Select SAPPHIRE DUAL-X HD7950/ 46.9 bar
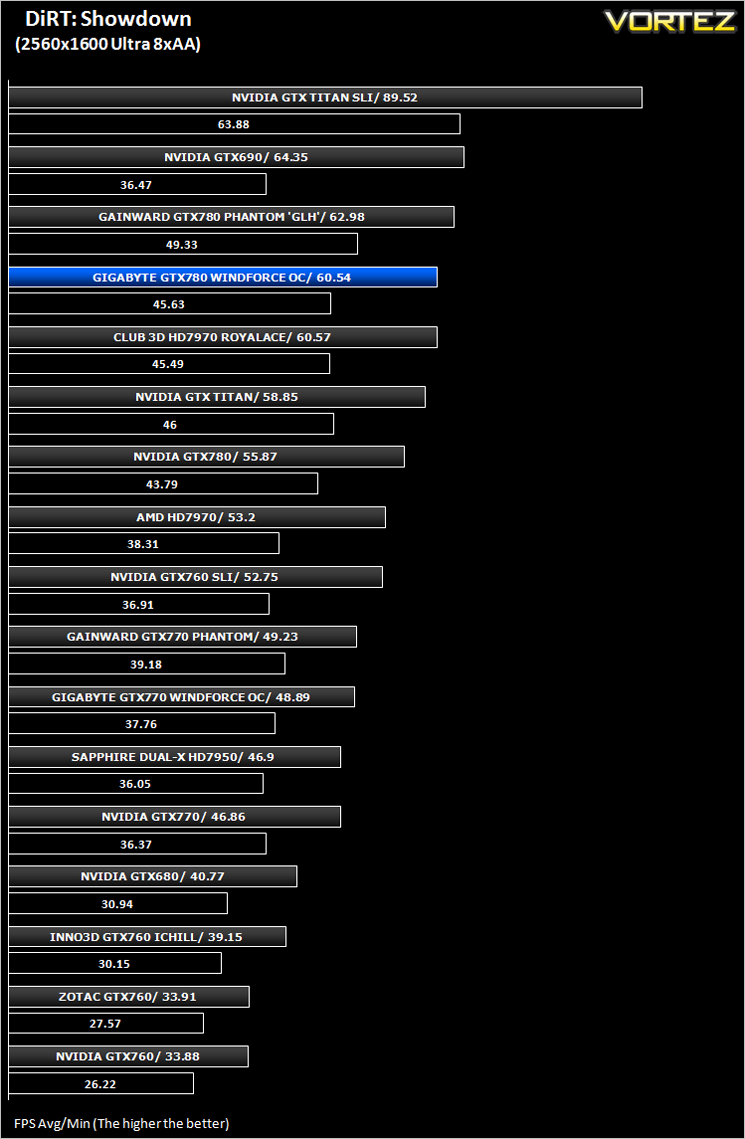Image resolution: width=745 pixels, height=1139 pixels. click(174, 757)
